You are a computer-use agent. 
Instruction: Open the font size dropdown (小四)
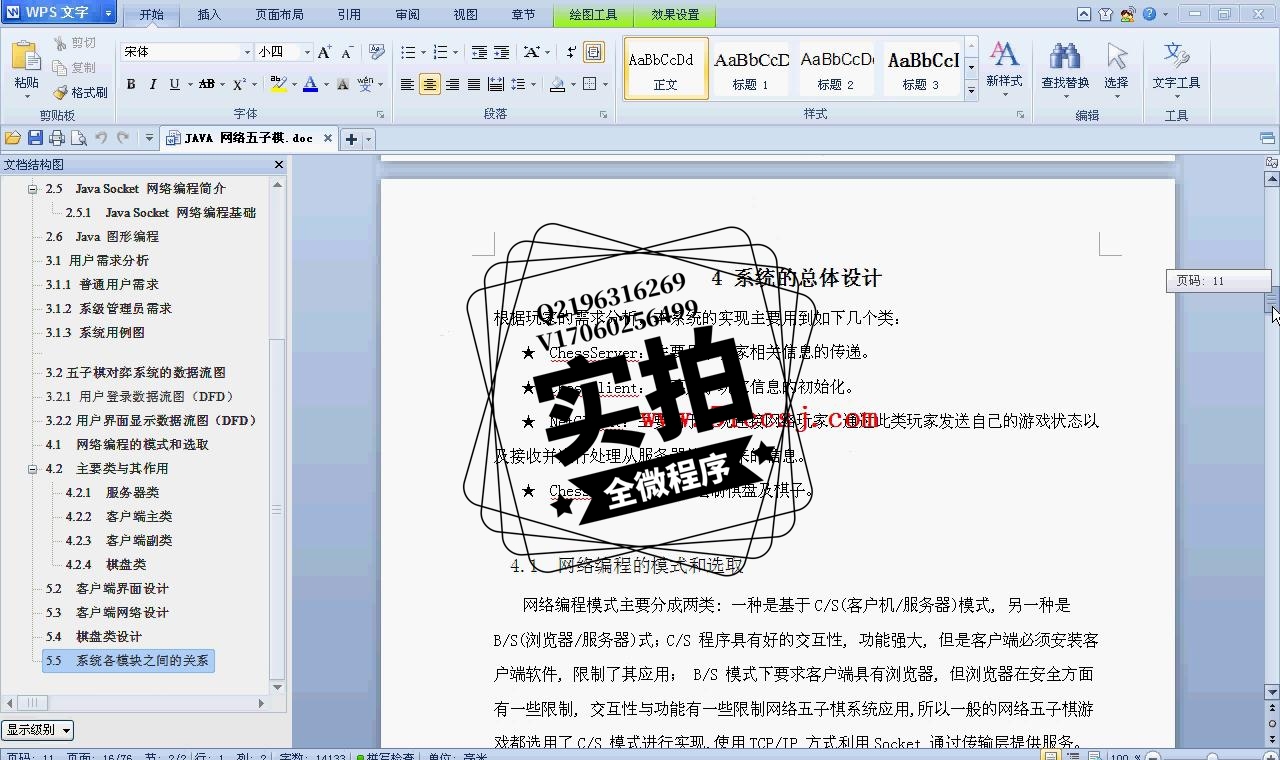pyautogui.click(x=307, y=52)
